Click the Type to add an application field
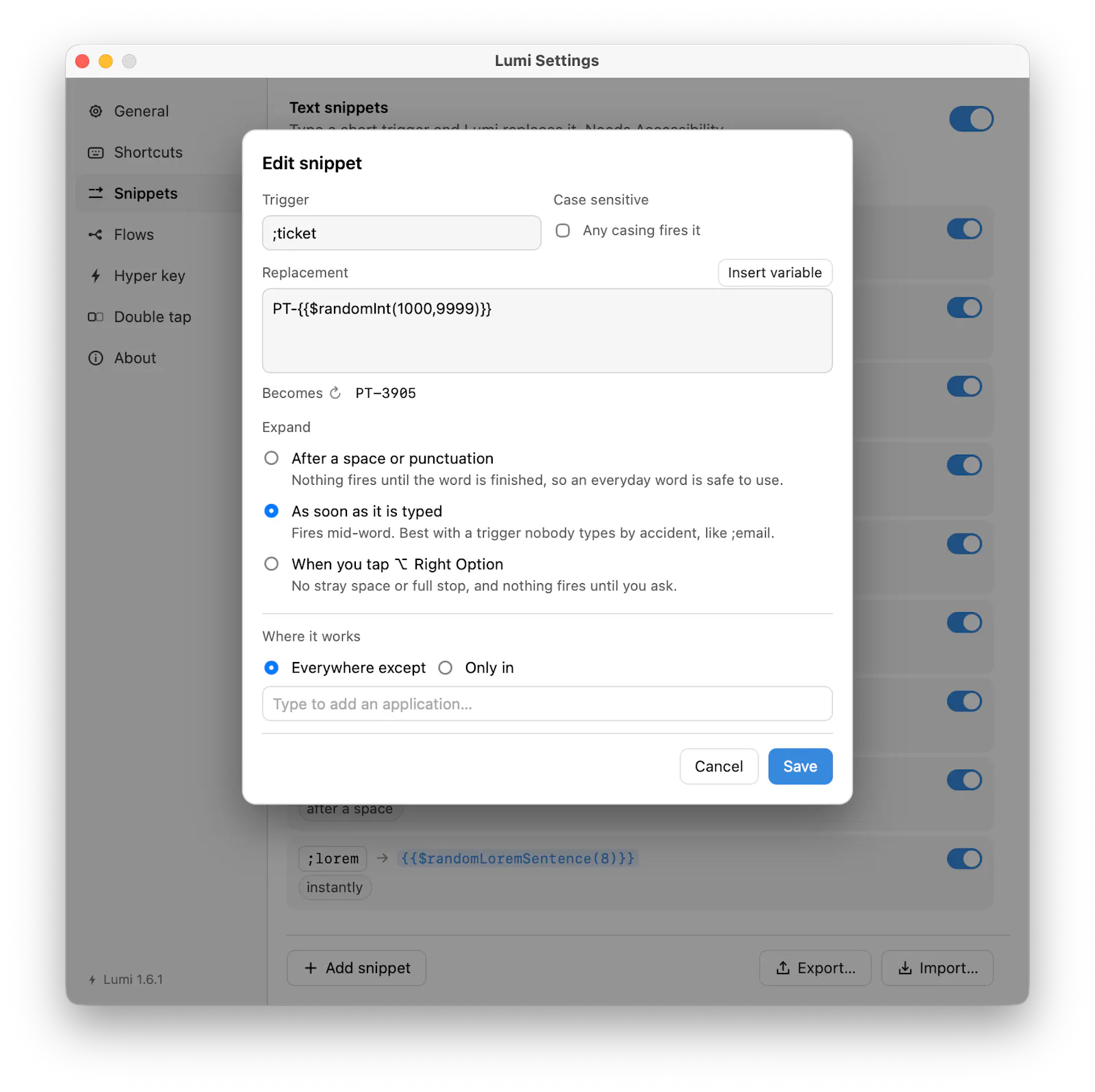 pos(547,704)
